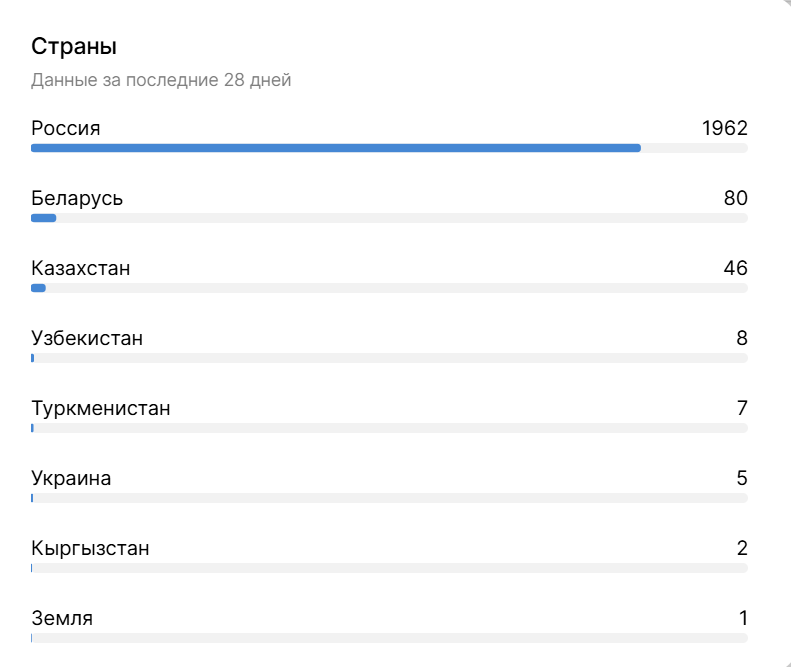Image resolution: width=791 pixels, height=667 pixels.
Task: Click the 'Данные за последние 28 дней' subtitle
Action: (x=161, y=80)
